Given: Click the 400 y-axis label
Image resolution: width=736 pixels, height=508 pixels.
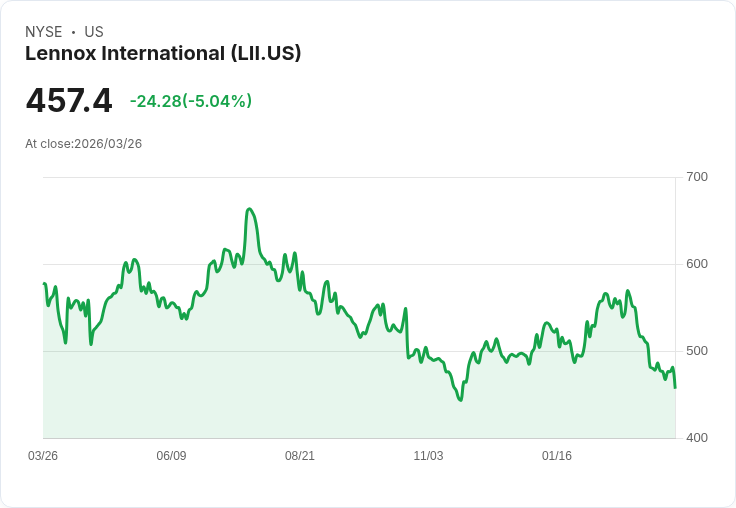Looking at the screenshot, I should 697,438.
